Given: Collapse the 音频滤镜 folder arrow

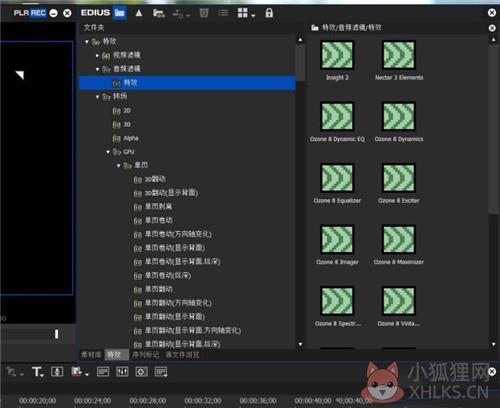Looking at the screenshot, I should click(98, 69).
